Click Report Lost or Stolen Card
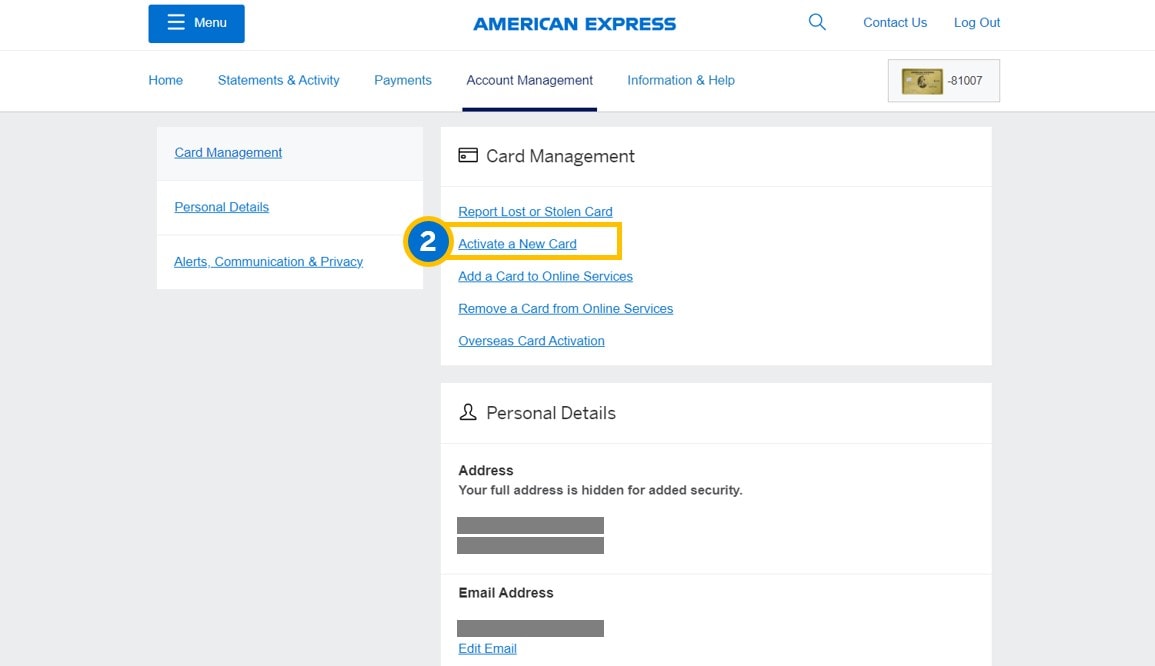 (535, 211)
